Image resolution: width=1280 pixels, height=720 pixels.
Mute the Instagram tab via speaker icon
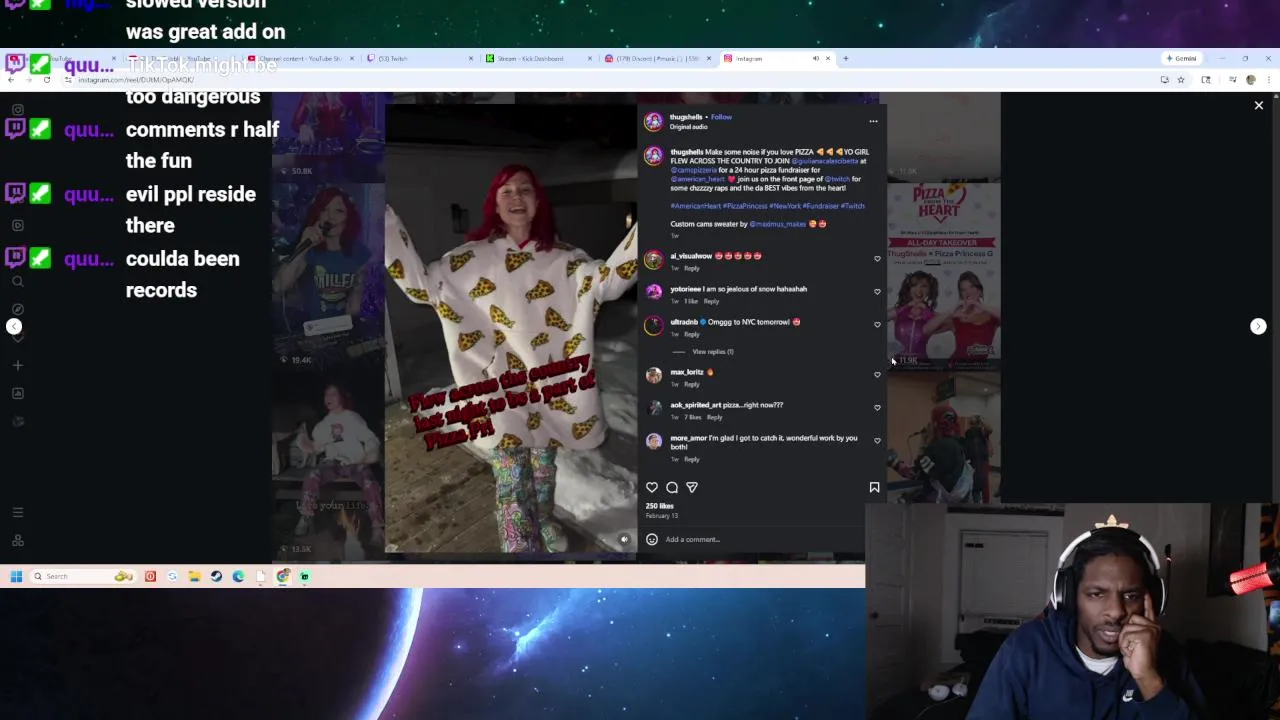[x=815, y=58]
